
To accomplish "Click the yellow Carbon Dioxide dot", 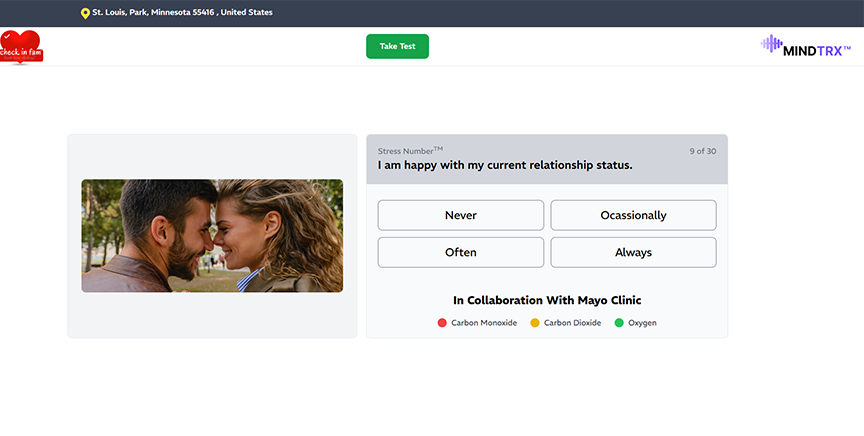I will (535, 323).
